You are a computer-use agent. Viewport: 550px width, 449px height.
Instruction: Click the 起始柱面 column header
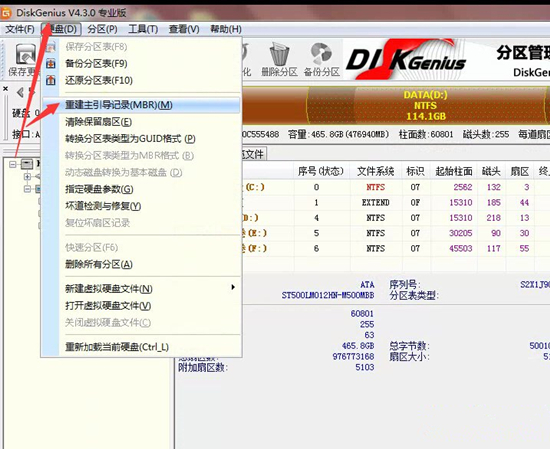pos(454,171)
